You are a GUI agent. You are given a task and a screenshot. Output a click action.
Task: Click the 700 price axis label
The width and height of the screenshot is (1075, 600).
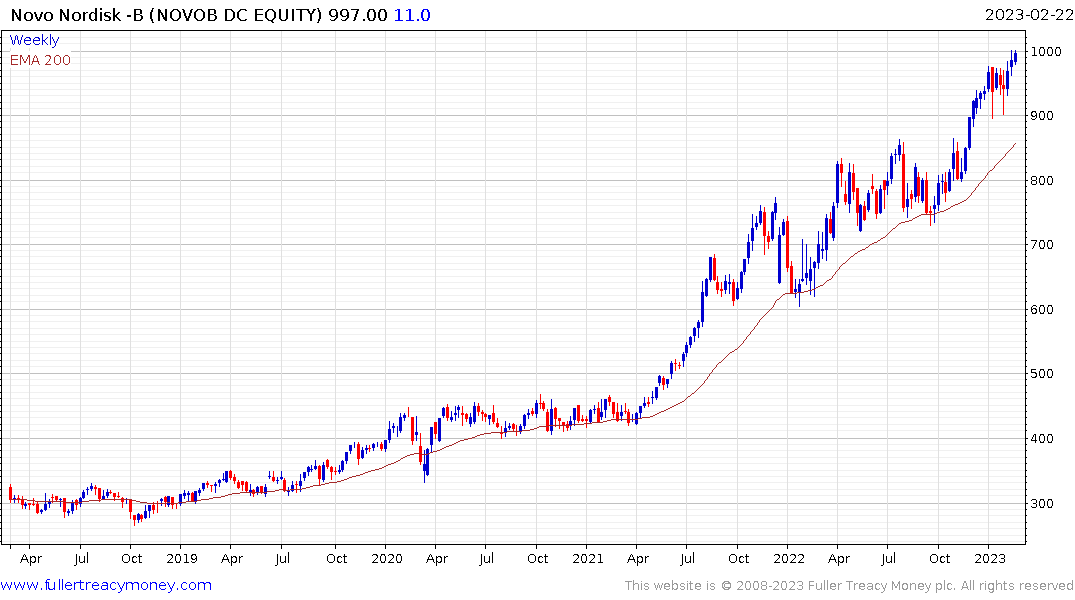click(x=1042, y=245)
